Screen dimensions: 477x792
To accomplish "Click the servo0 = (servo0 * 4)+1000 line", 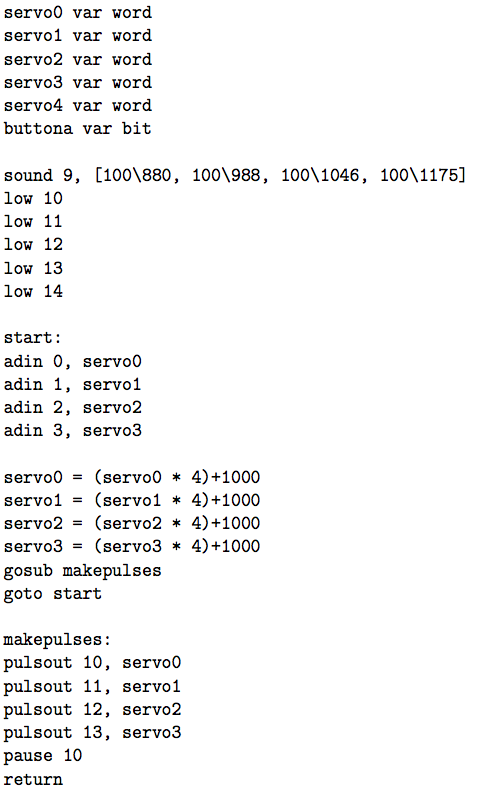I will coord(132,477).
